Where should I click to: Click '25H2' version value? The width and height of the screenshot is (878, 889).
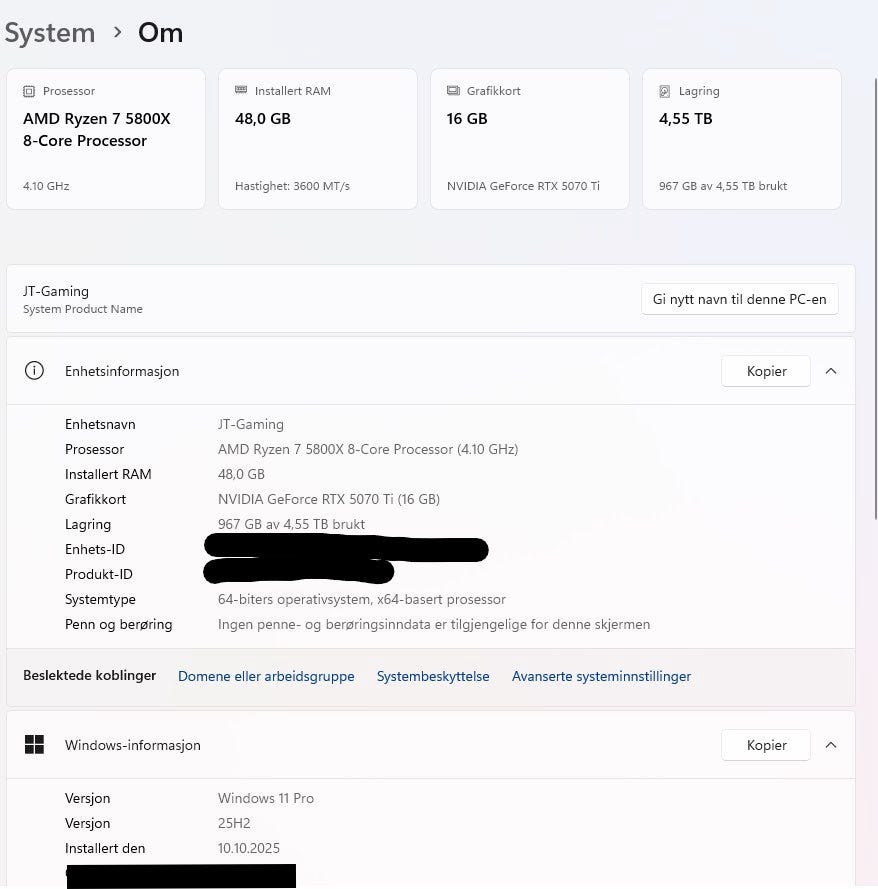point(234,823)
